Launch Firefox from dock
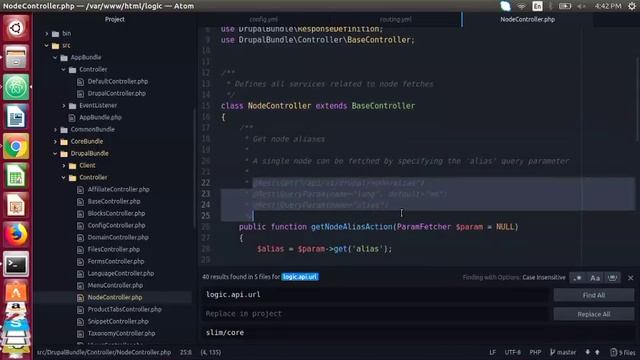The width and height of the screenshot is (640, 360). 16,234
